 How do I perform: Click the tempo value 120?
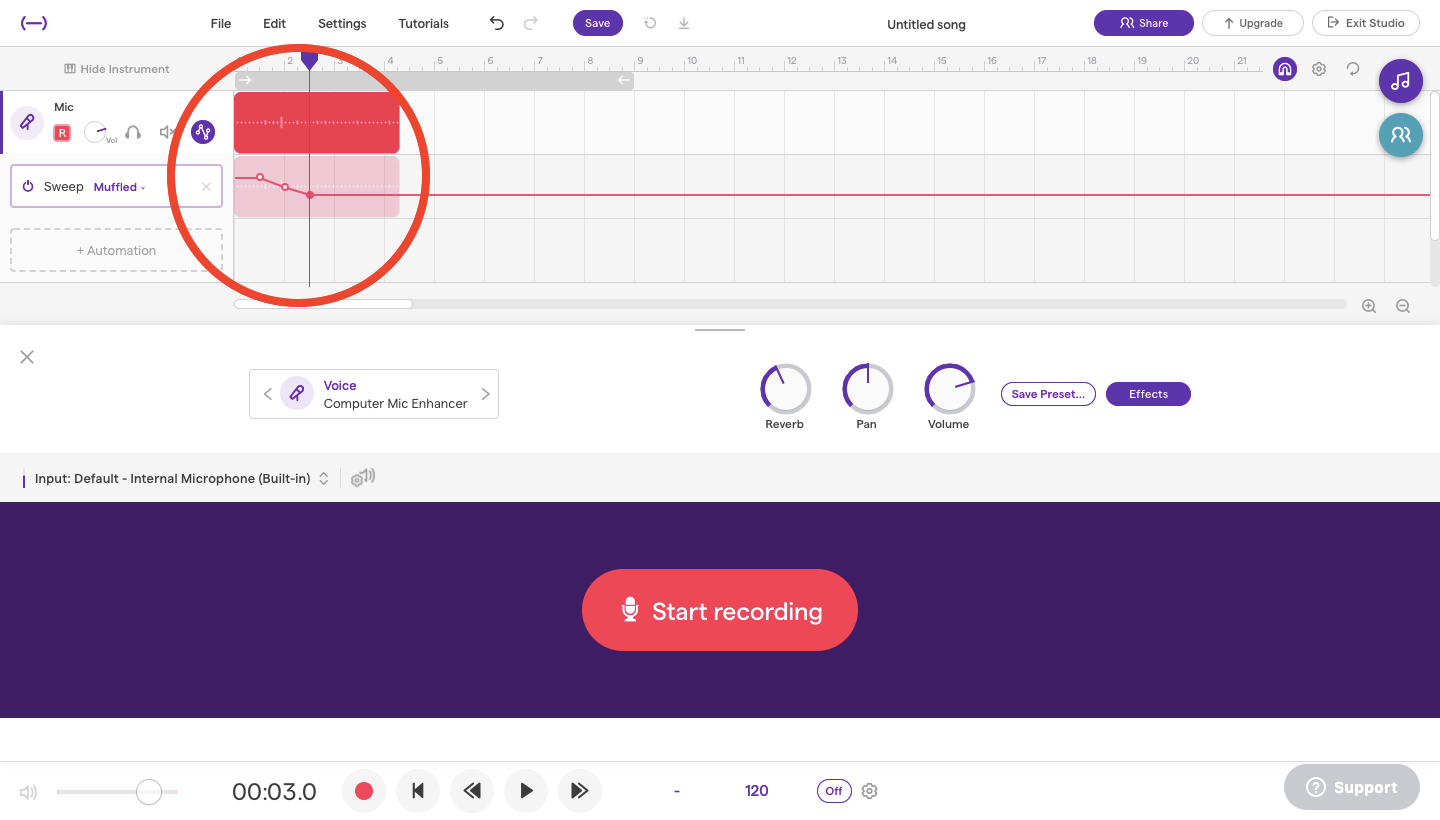(x=756, y=791)
